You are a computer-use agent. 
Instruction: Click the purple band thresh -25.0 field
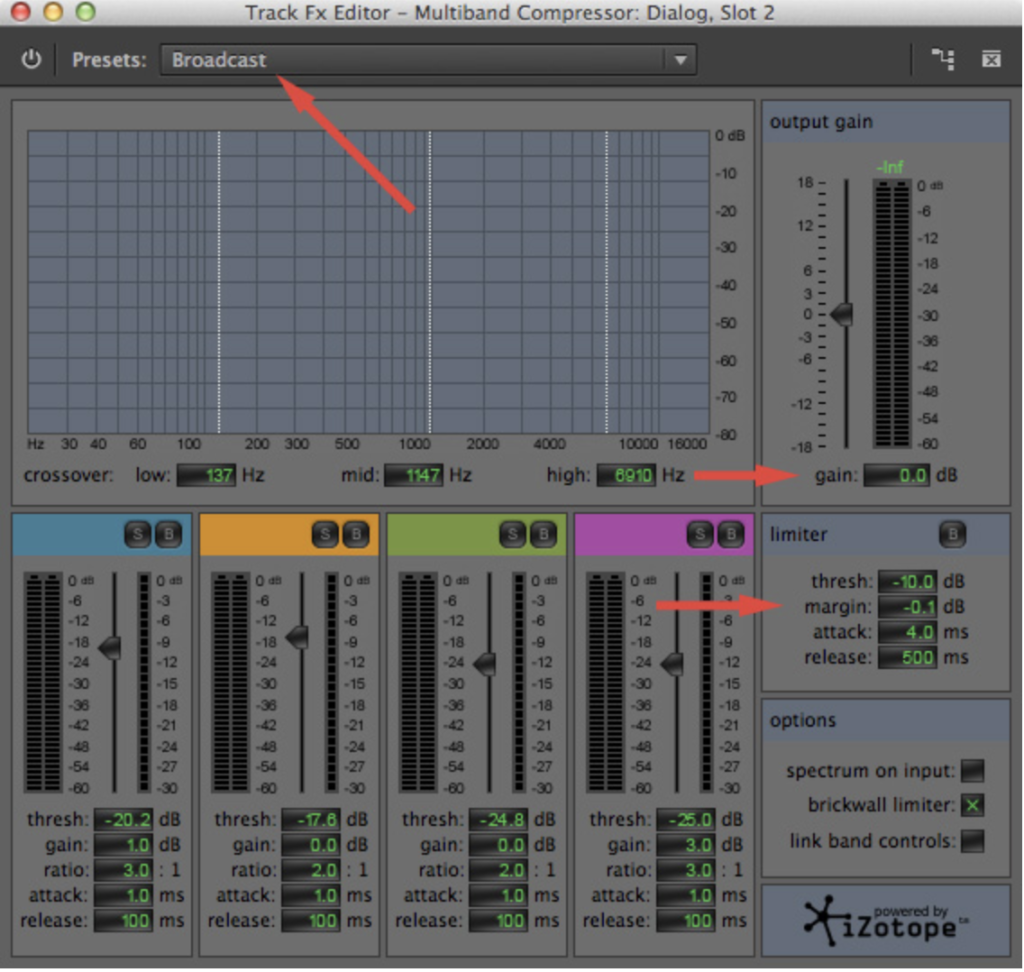[686, 819]
